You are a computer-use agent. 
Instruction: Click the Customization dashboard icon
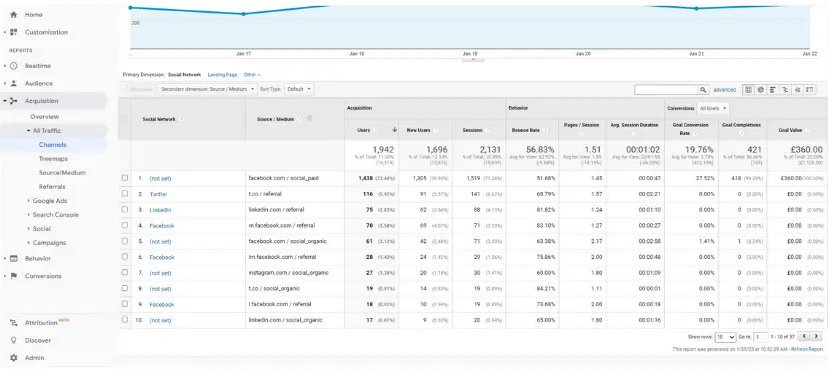click(14, 32)
